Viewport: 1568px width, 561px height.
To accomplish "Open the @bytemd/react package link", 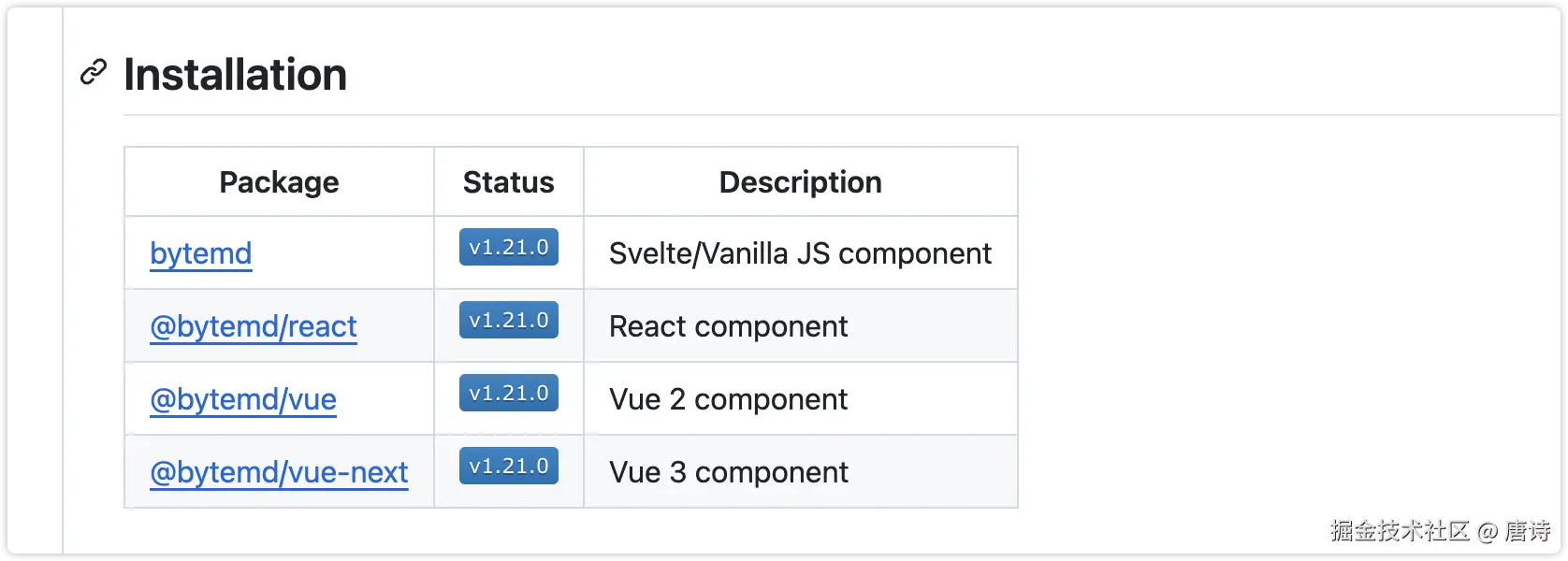I will pyautogui.click(x=253, y=326).
